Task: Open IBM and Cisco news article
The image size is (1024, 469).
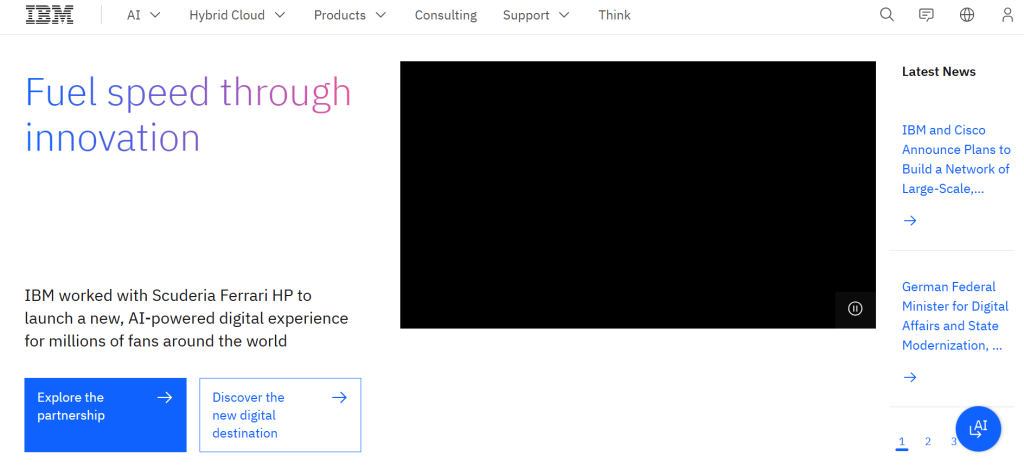Action: pos(955,159)
